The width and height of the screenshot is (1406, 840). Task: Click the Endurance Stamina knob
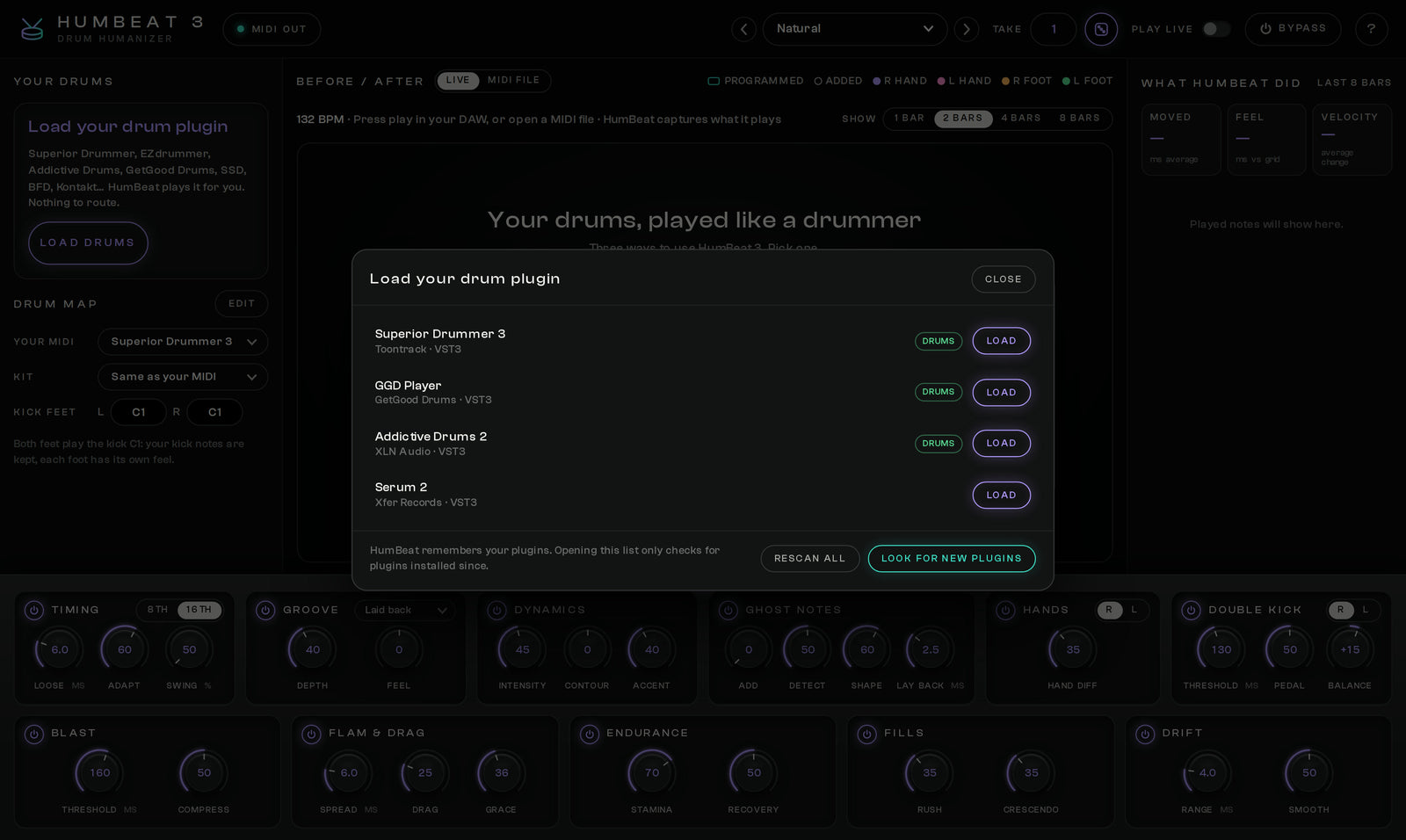pos(651,773)
